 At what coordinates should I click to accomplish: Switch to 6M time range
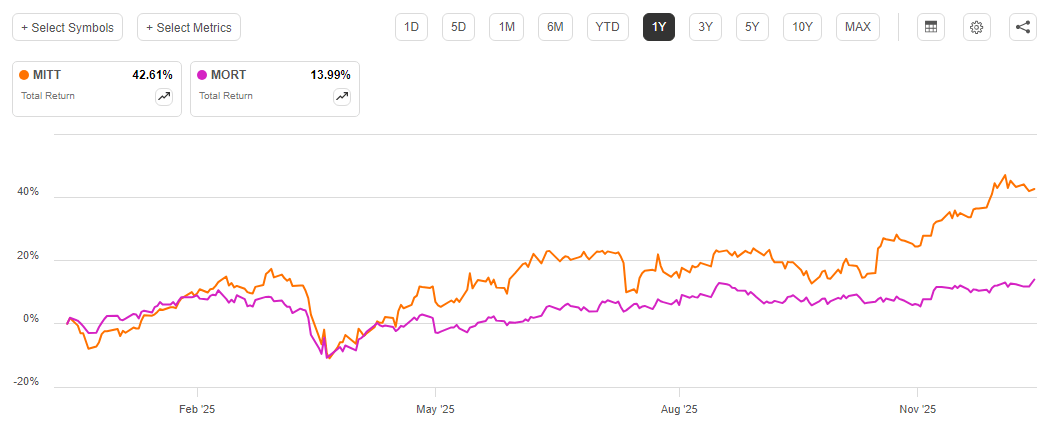[555, 27]
